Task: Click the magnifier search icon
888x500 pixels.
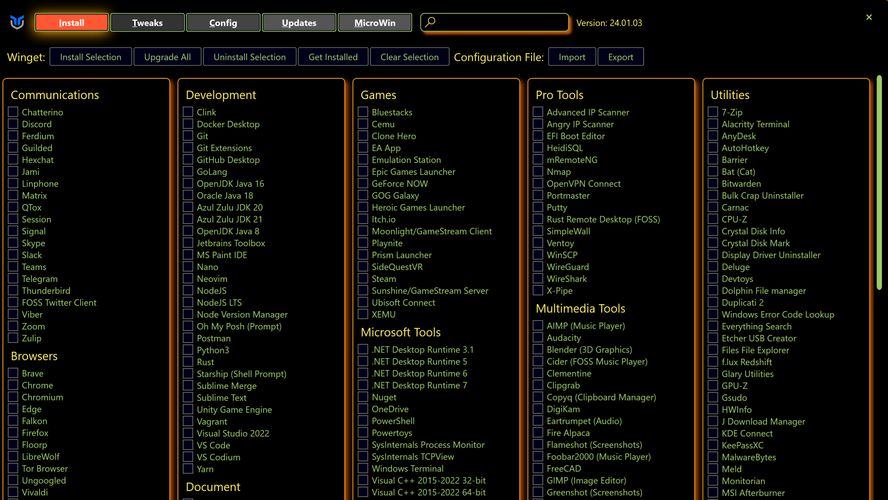Action: [x=430, y=22]
